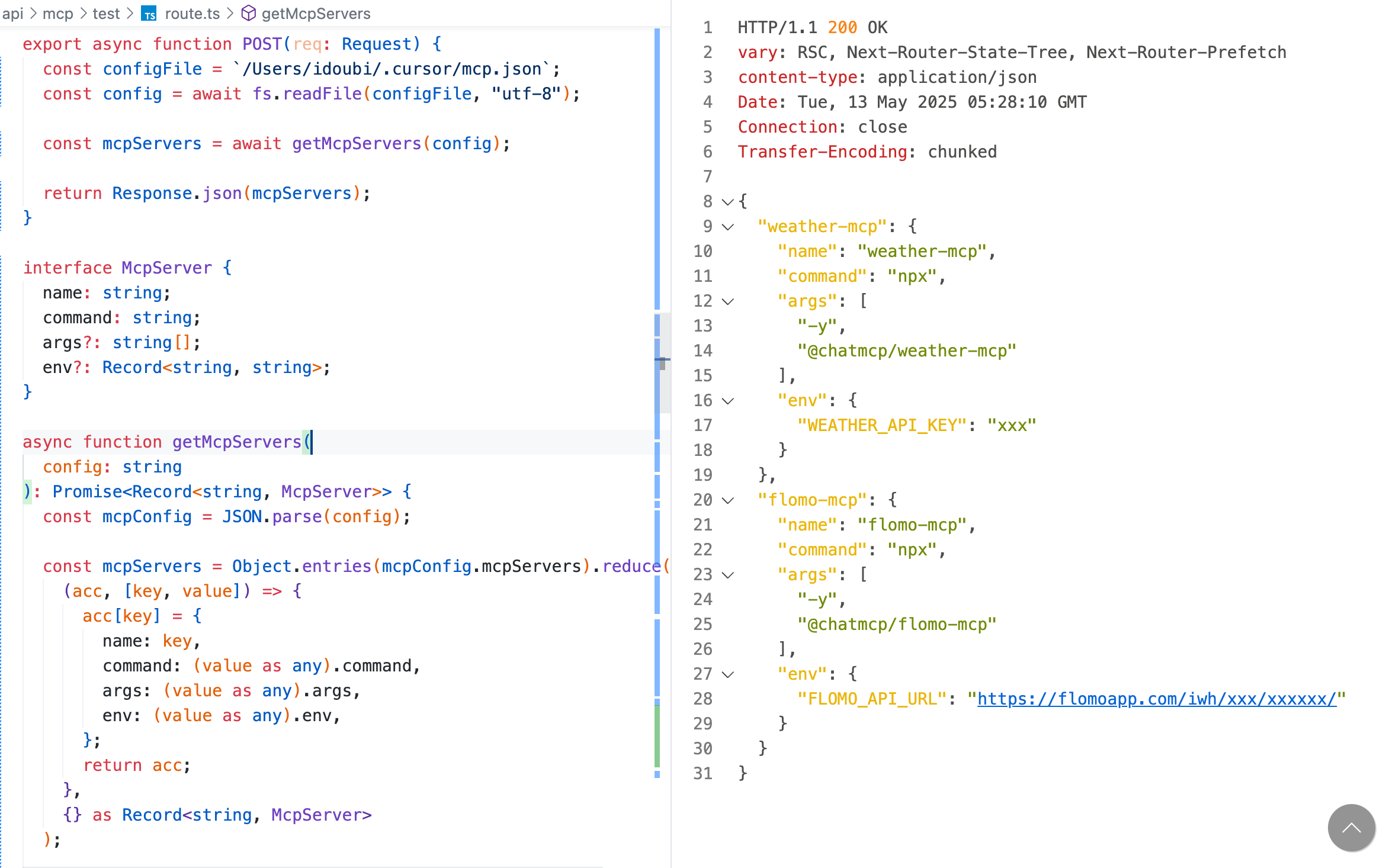Click the scroll-to-top arrow button
Image resolution: width=1386 pixels, height=868 pixels.
click(1351, 828)
